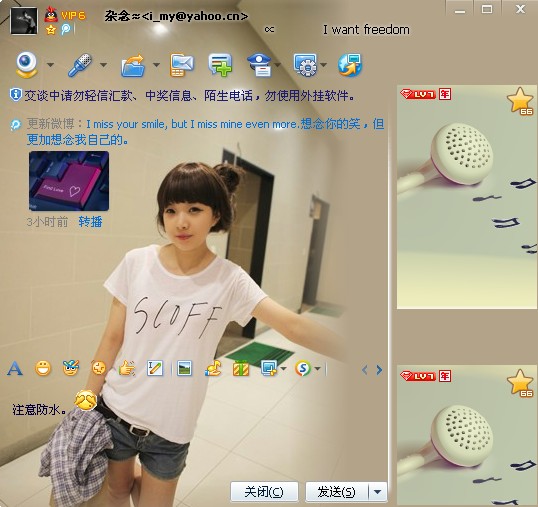Expand the applications gear dropdown arrow
This screenshot has height=507, width=538.
[x=324, y=64]
